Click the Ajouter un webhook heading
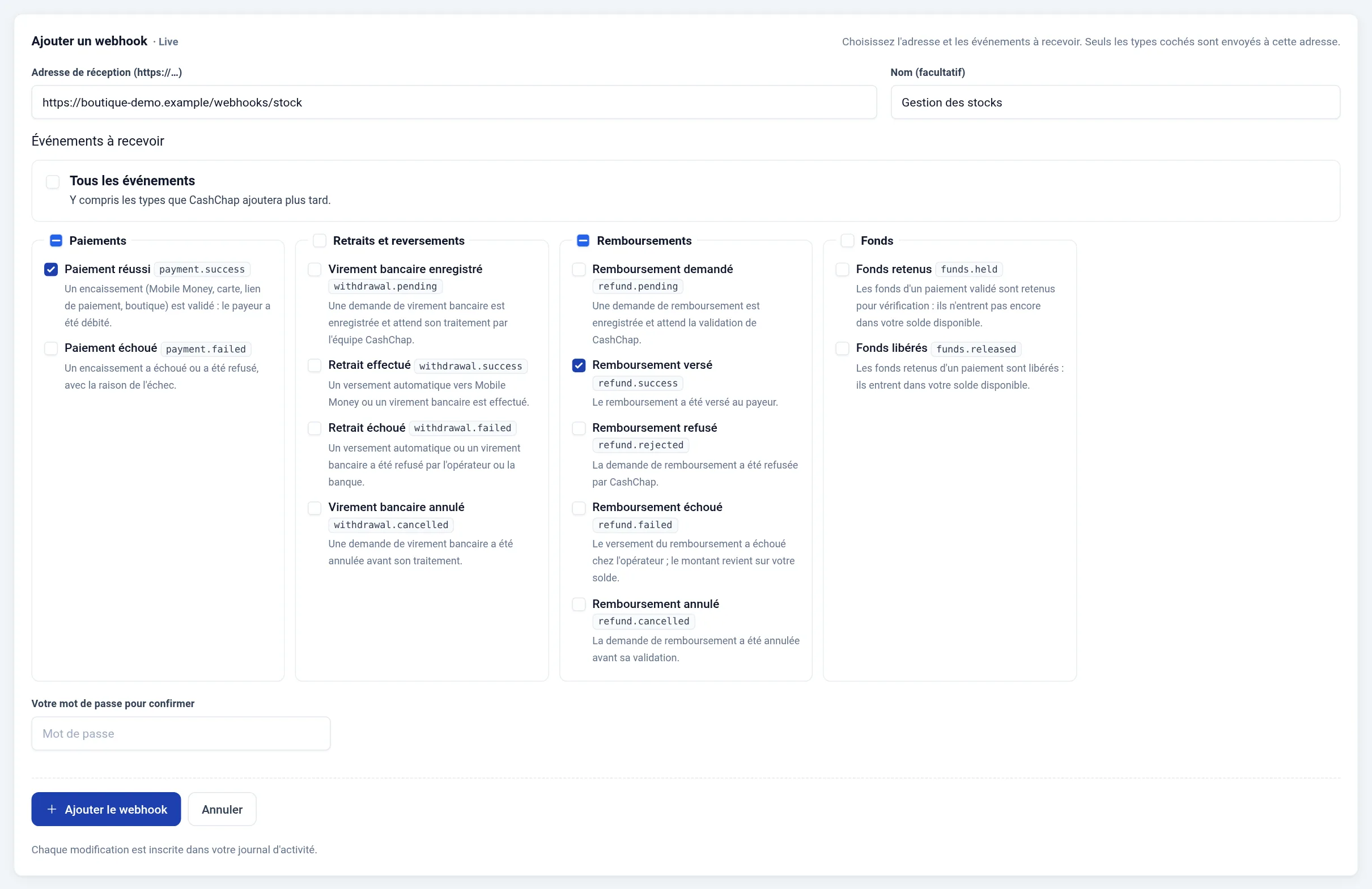This screenshot has width=1372, height=889. click(90, 41)
